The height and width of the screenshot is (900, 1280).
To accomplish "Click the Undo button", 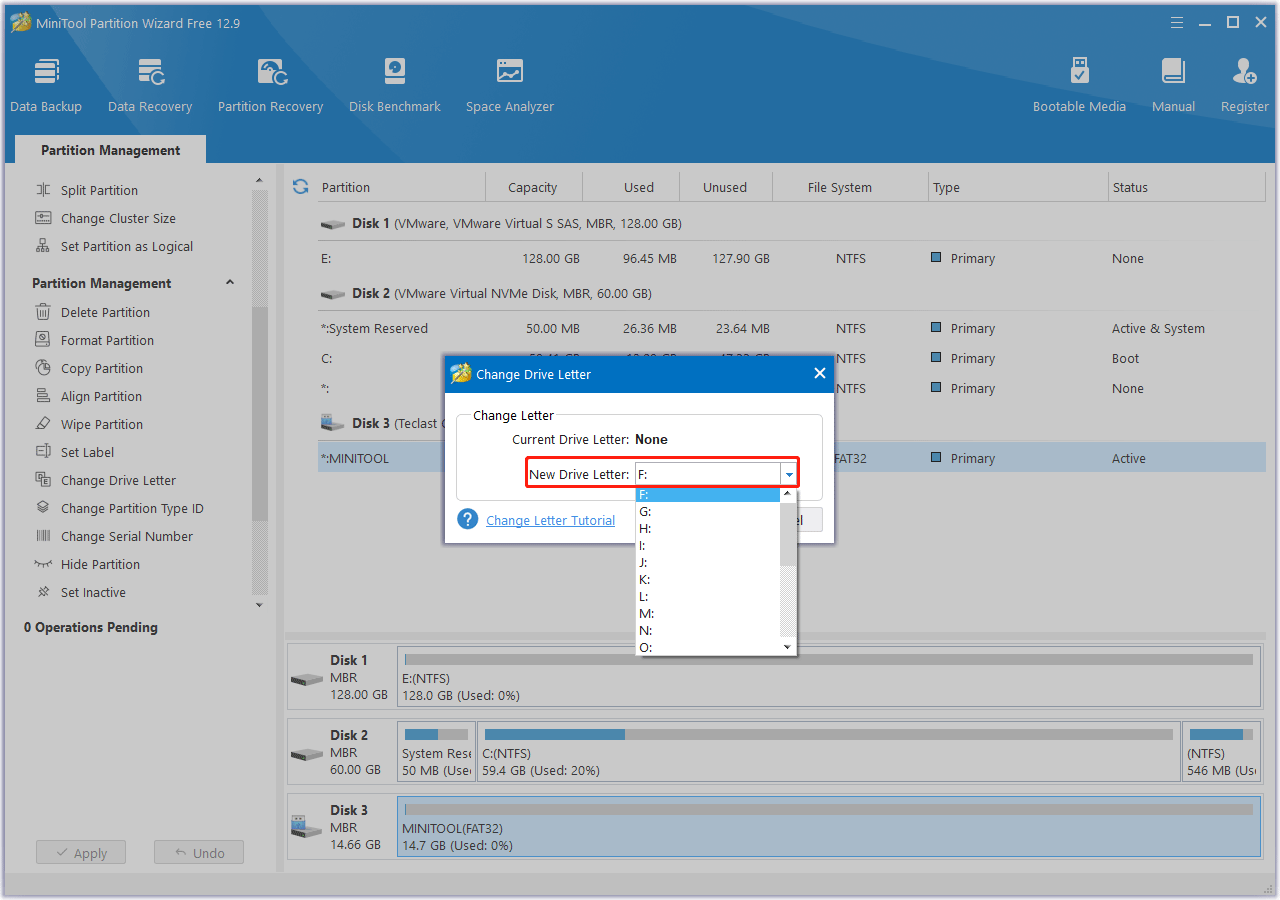I will pyautogui.click(x=198, y=852).
